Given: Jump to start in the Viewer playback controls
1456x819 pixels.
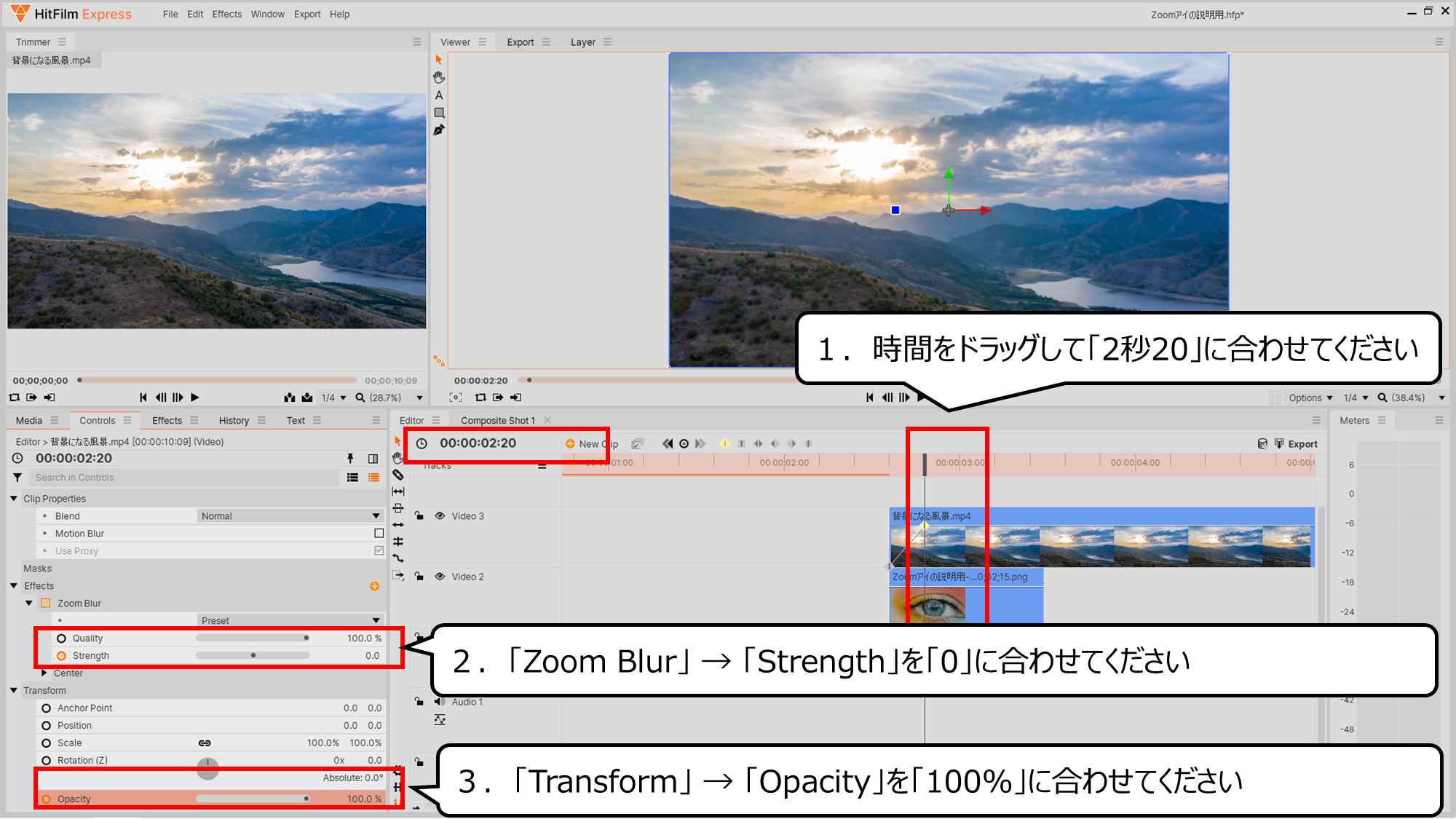Looking at the screenshot, I should pyautogui.click(x=870, y=397).
